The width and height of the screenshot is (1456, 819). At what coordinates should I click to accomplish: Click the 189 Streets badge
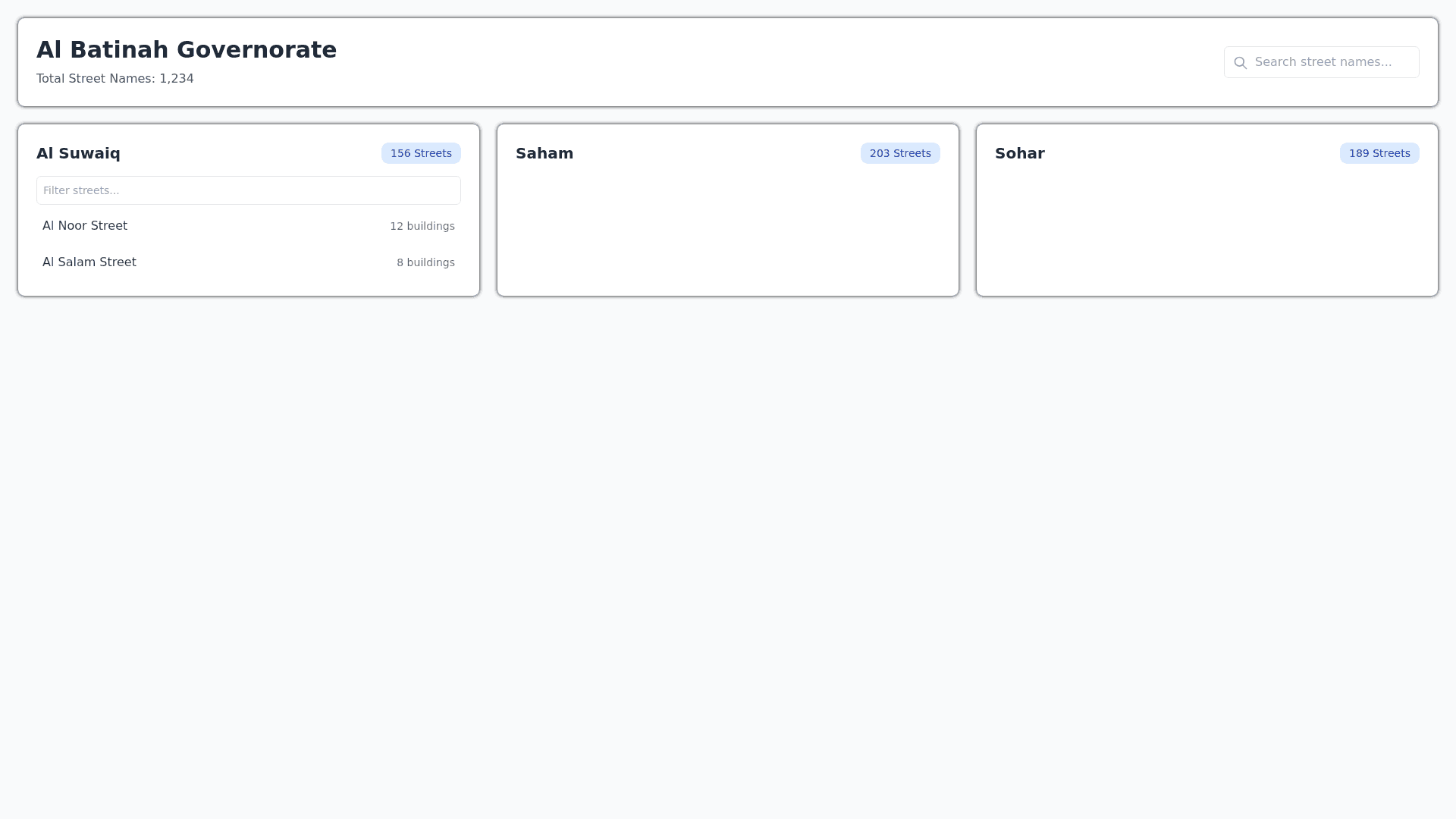[1379, 153]
